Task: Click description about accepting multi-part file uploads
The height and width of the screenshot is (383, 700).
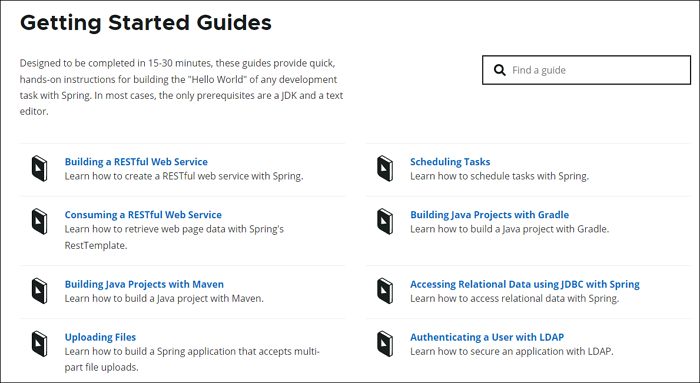Action: (x=192, y=359)
